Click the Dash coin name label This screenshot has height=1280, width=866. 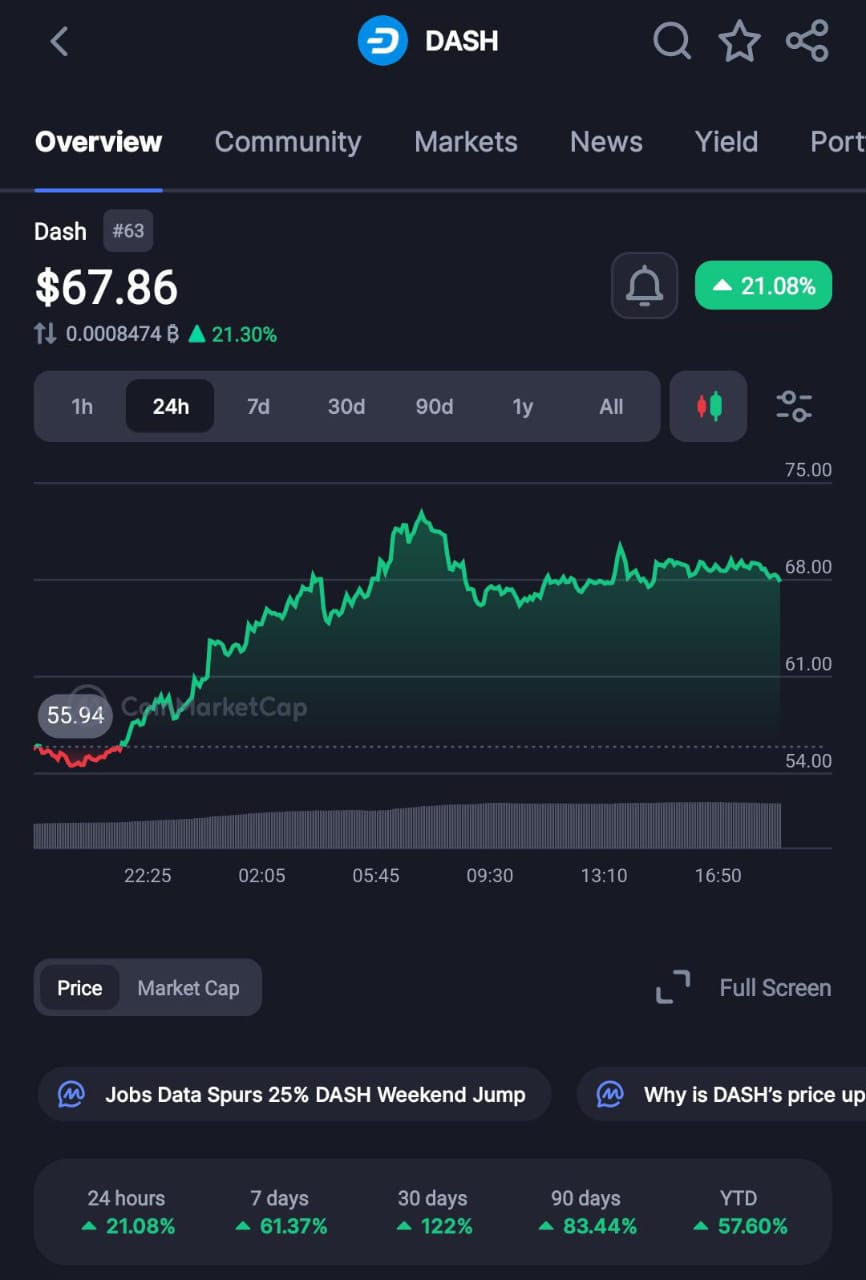point(60,231)
